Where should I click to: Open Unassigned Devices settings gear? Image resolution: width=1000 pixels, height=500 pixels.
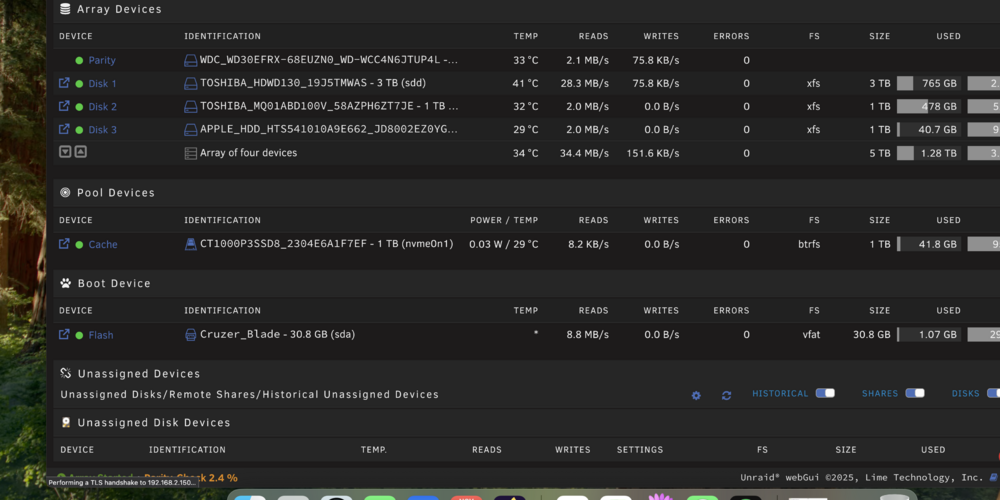click(696, 395)
